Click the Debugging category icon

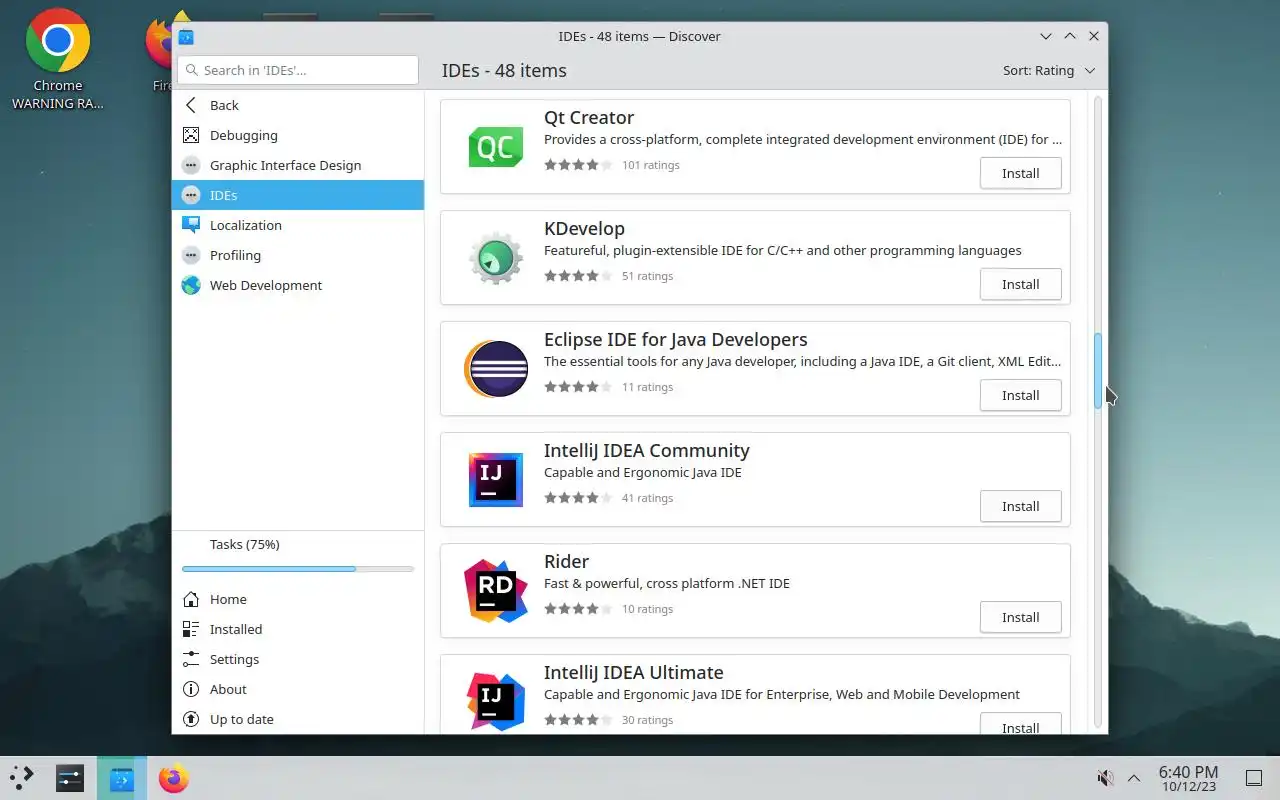(191, 135)
